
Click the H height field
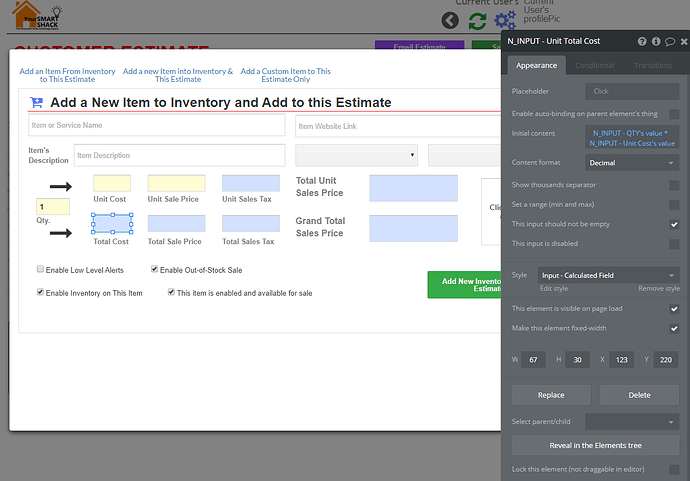pyautogui.click(x=577, y=360)
